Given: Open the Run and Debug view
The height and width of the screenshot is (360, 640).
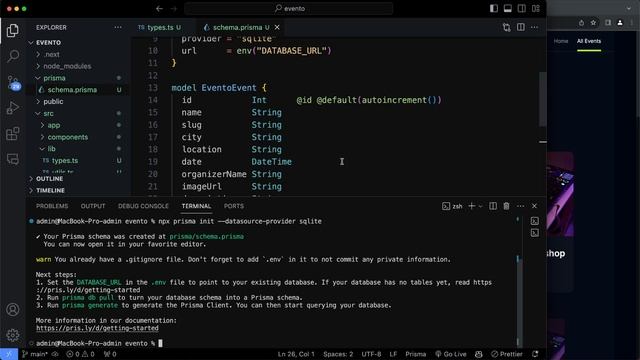Looking at the screenshot, I should coord(13,108).
